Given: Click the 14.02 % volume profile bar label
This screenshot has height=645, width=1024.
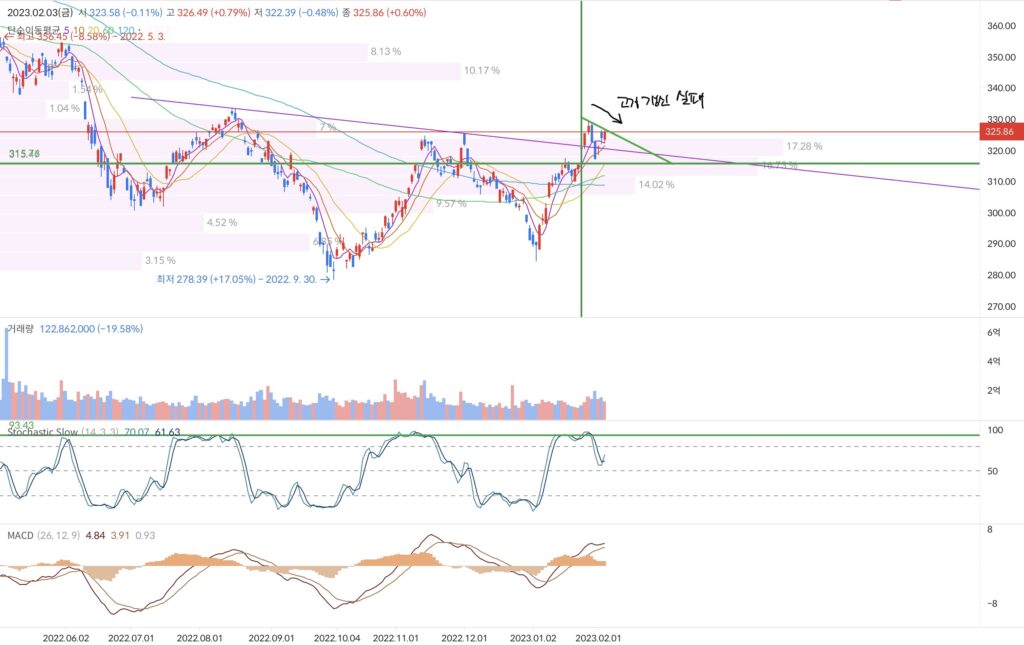Looking at the screenshot, I should point(656,185).
